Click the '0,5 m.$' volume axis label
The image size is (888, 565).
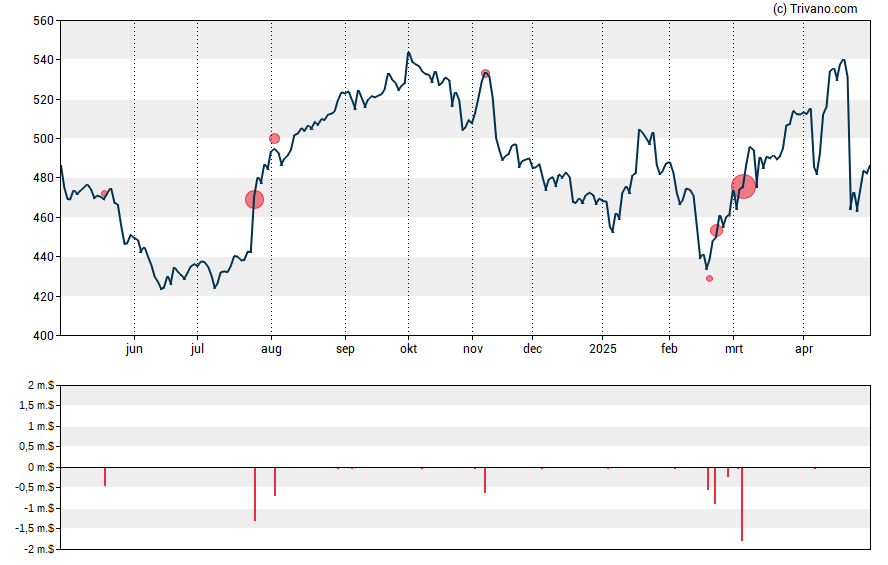[37, 446]
